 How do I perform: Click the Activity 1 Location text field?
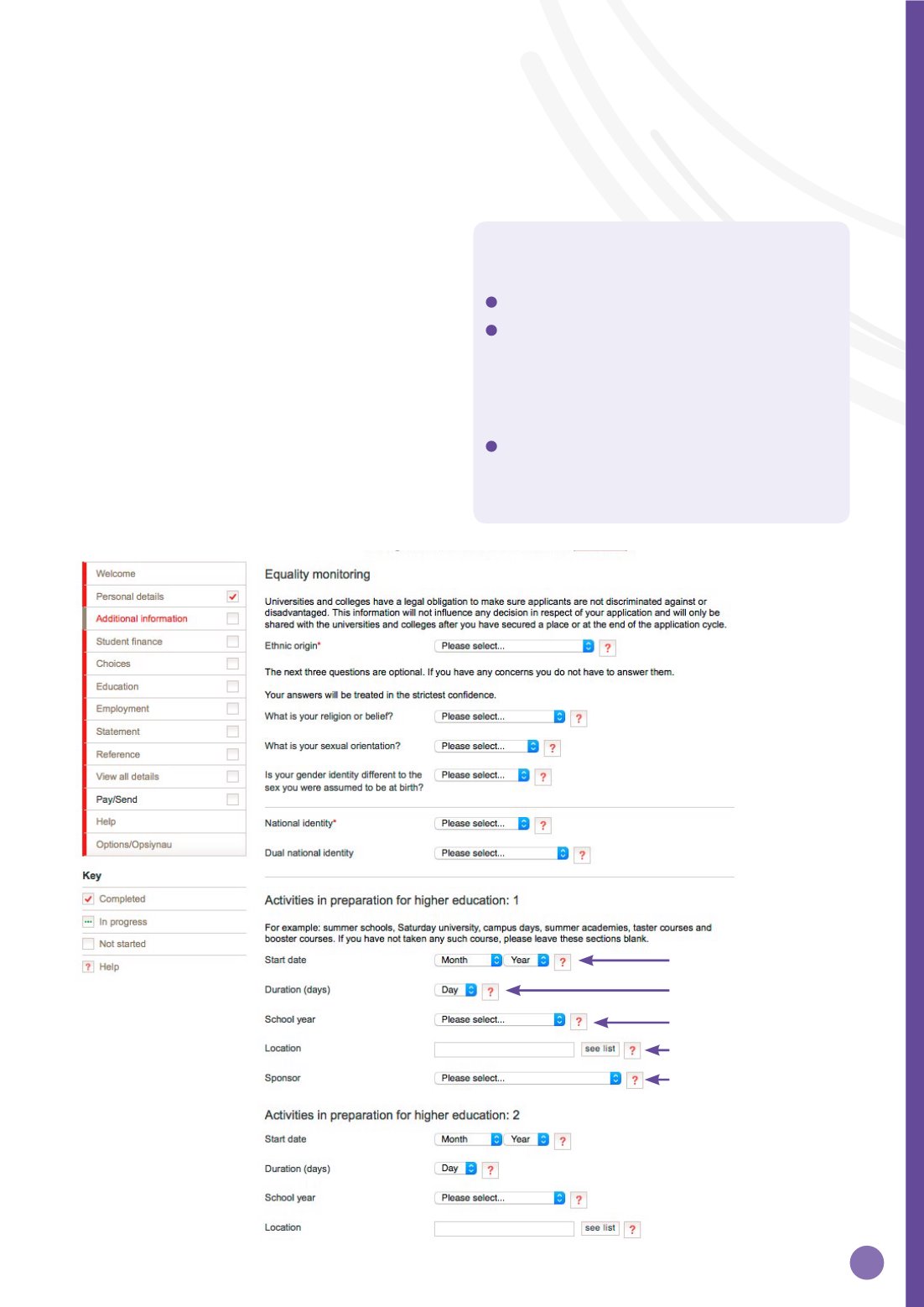504,1049
